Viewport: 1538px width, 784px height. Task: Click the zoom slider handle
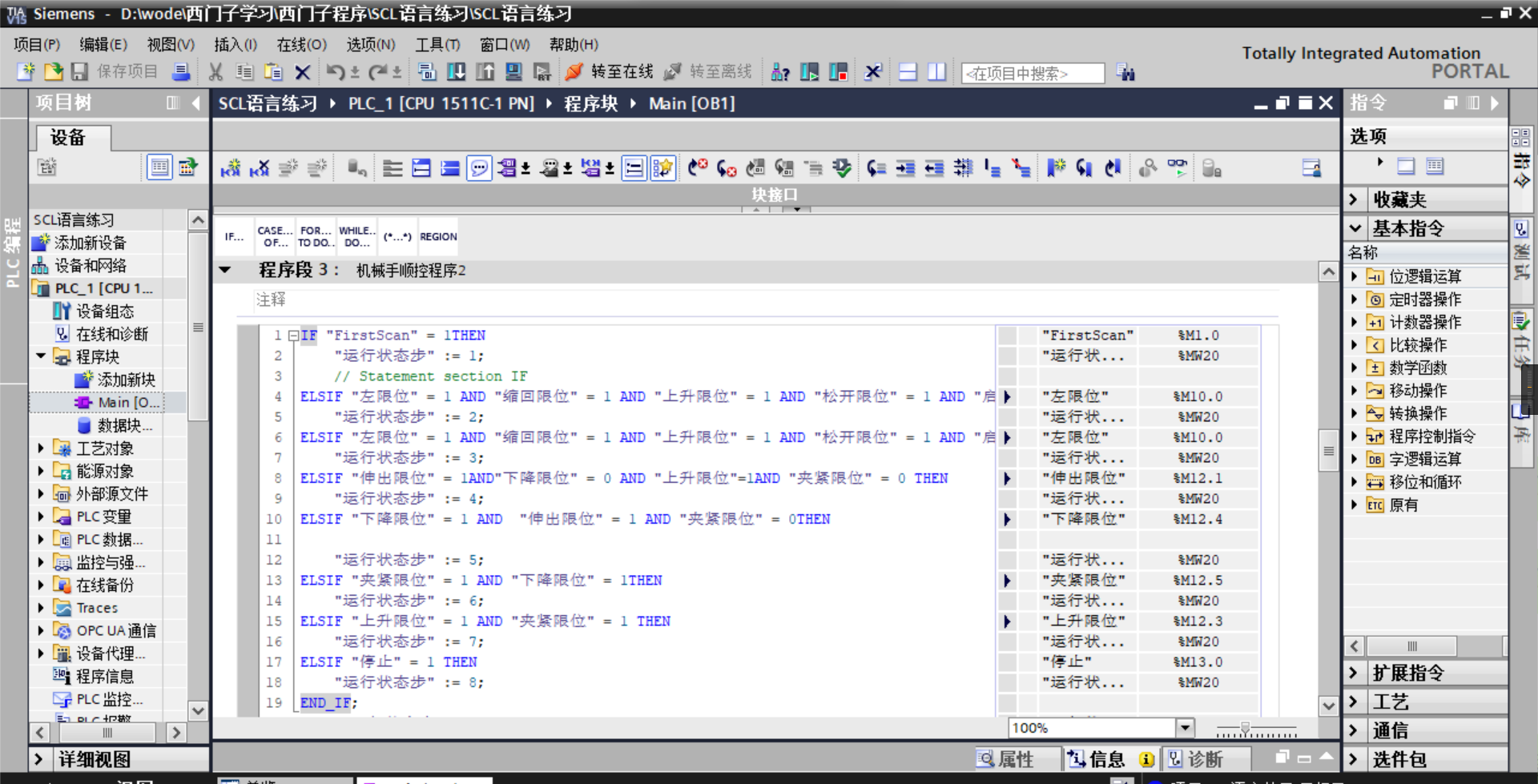pyautogui.click(x=1245, y=728)
